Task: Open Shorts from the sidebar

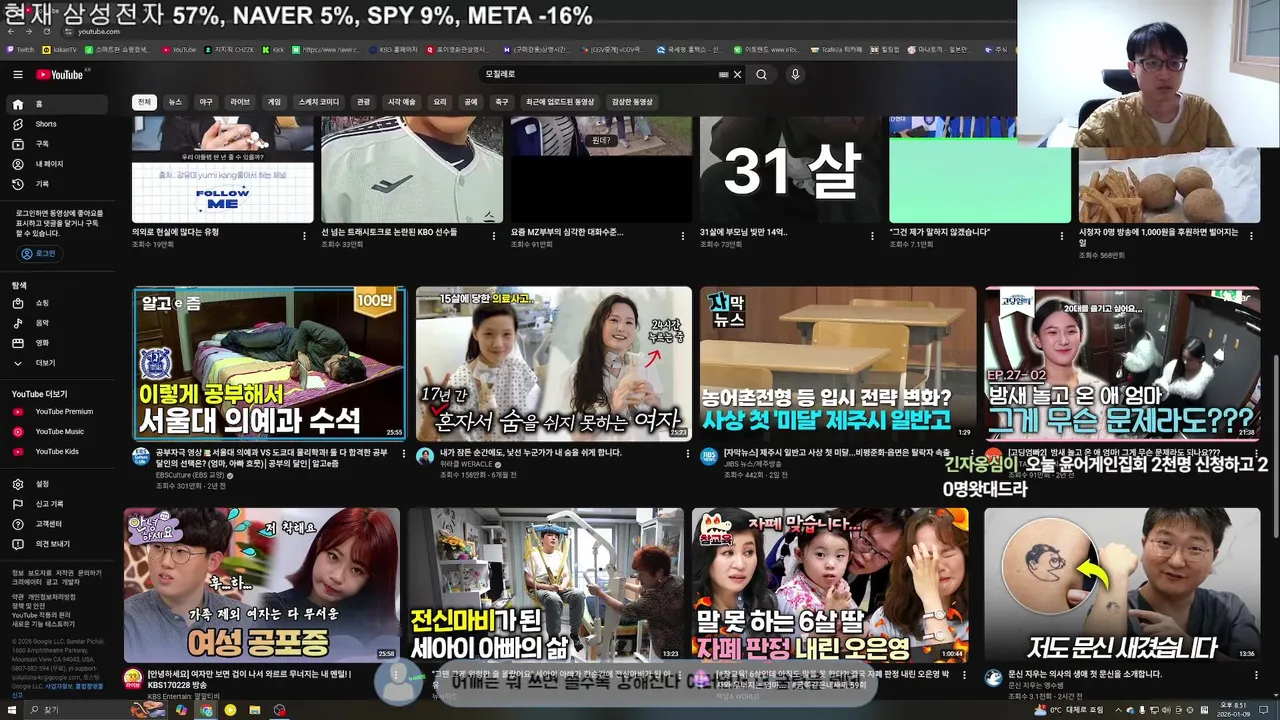Action: (x=56, y=124)
